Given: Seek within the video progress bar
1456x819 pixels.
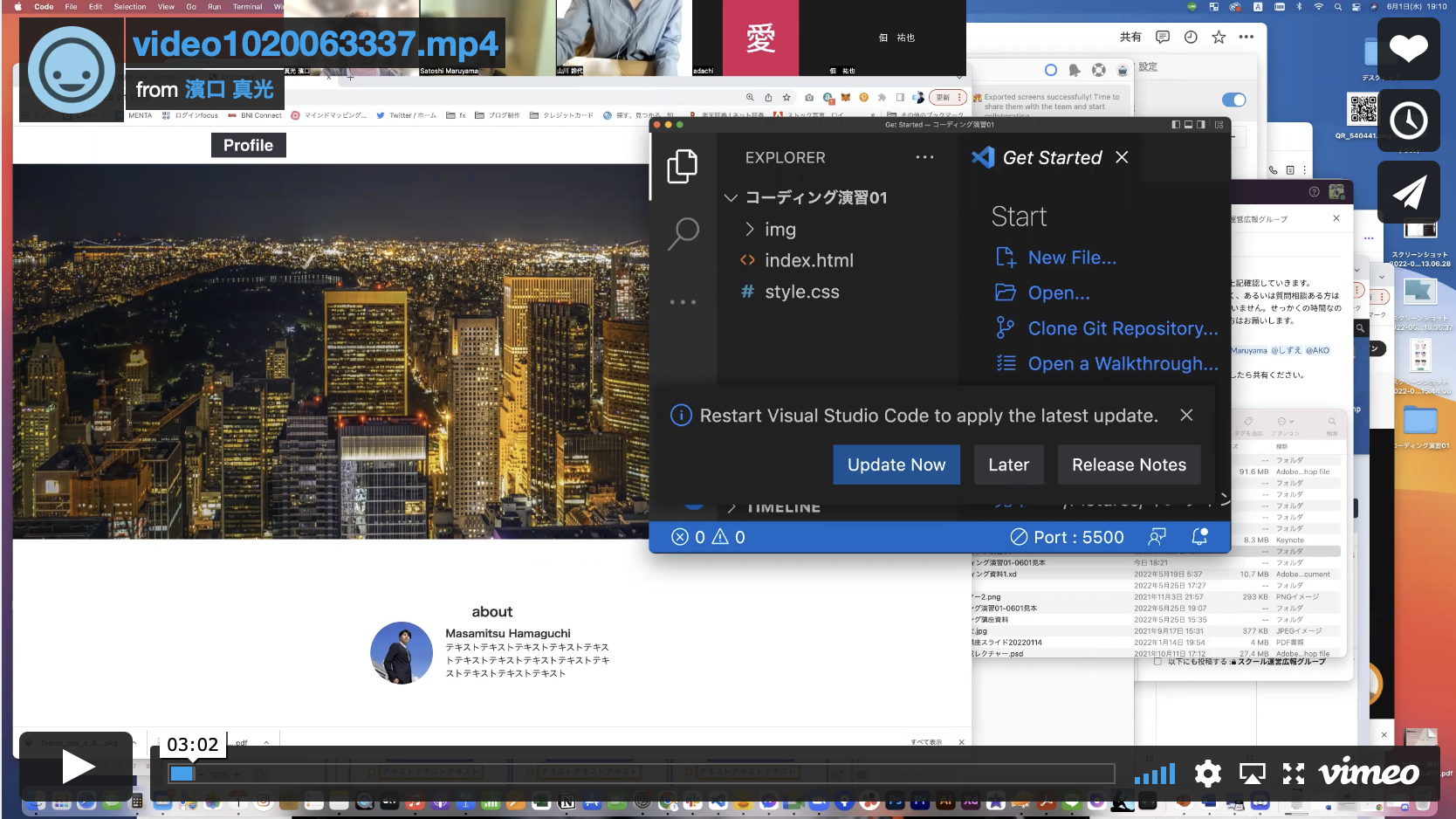Looking at the screenshot, I should [x=641, y=774].
